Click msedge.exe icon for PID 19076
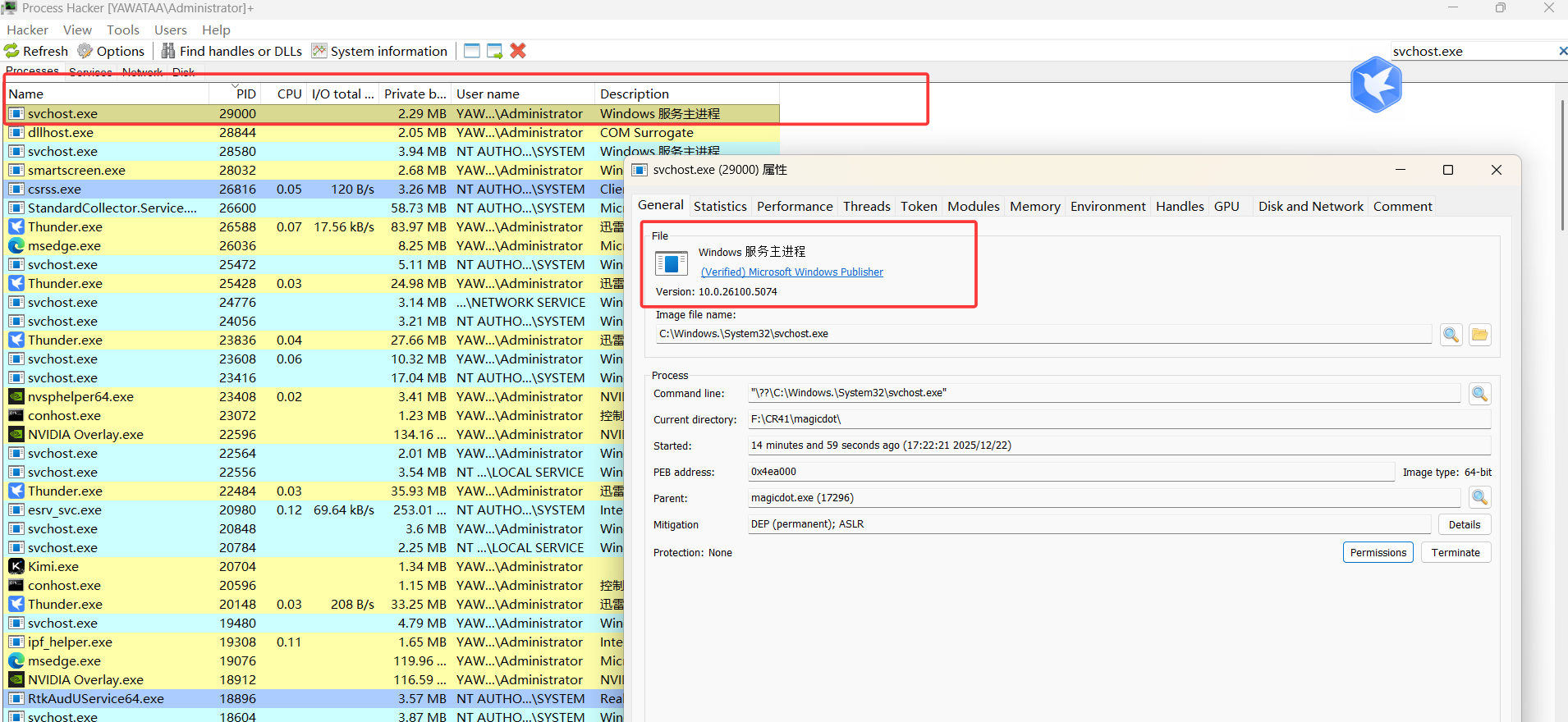Screen dimensions: 1568x722 [x=16, y=660]
